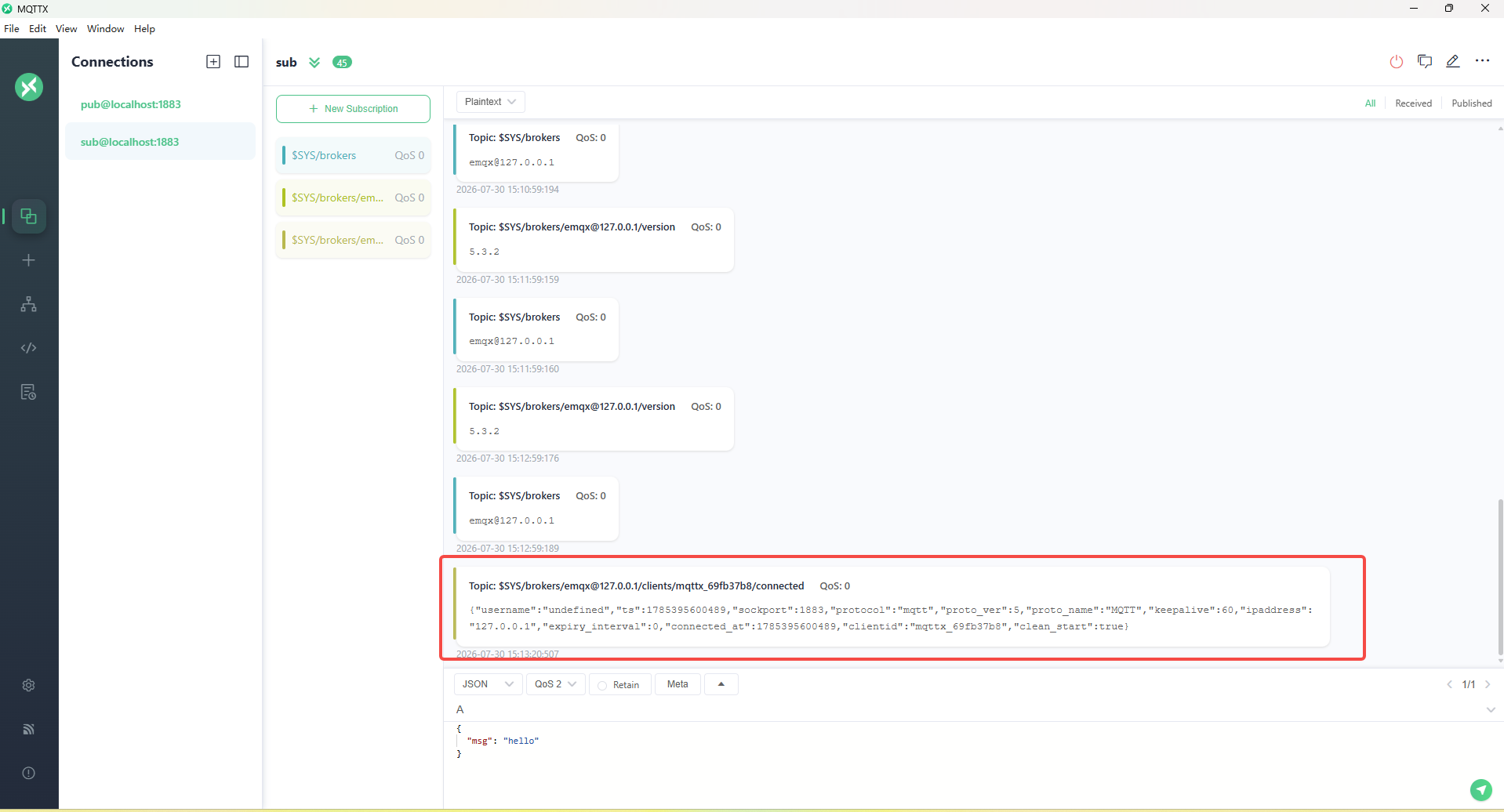The image size is (1504, 812).
Task: Click the Meta button
Action: pyautogui.click(x=678, y=684)
